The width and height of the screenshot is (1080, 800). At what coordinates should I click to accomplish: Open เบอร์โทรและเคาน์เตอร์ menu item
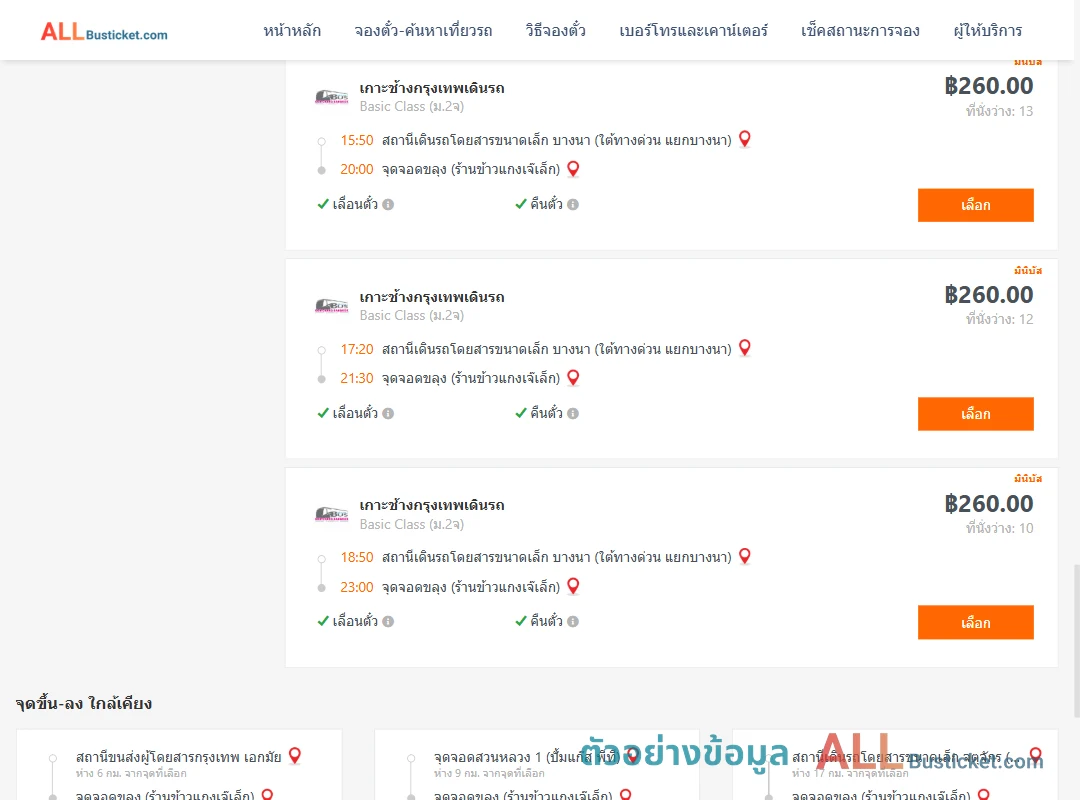click(x=693, y=31)
